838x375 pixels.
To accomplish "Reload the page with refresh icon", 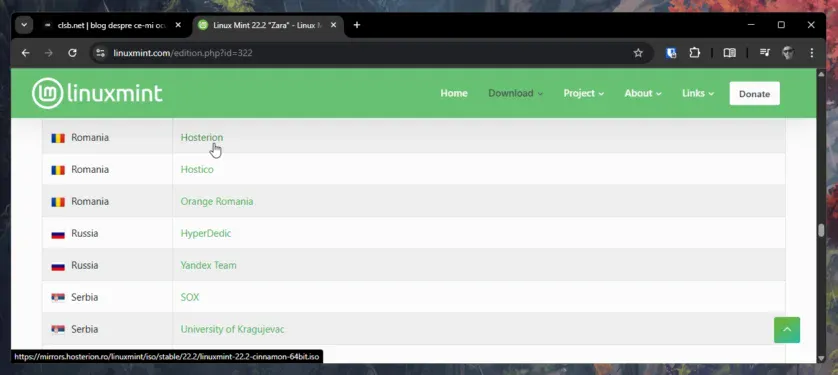I will coord(72,53).
